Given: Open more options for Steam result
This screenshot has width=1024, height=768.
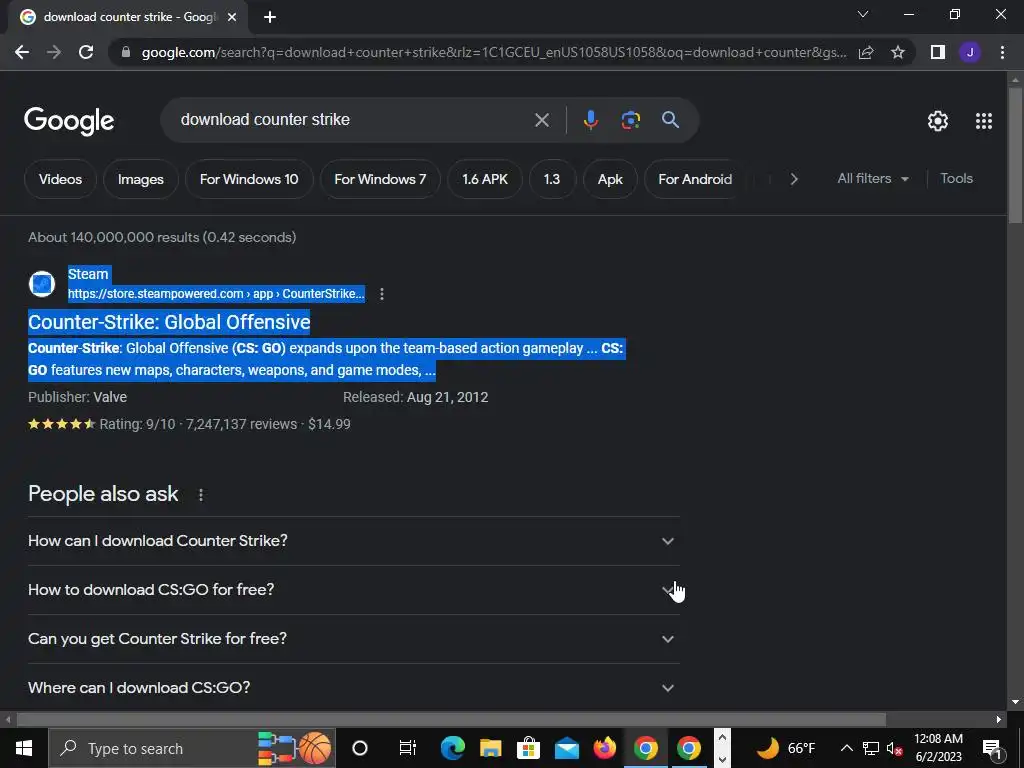Looking at the screenshot, I should pyautogui.click(x=382, y=294).
